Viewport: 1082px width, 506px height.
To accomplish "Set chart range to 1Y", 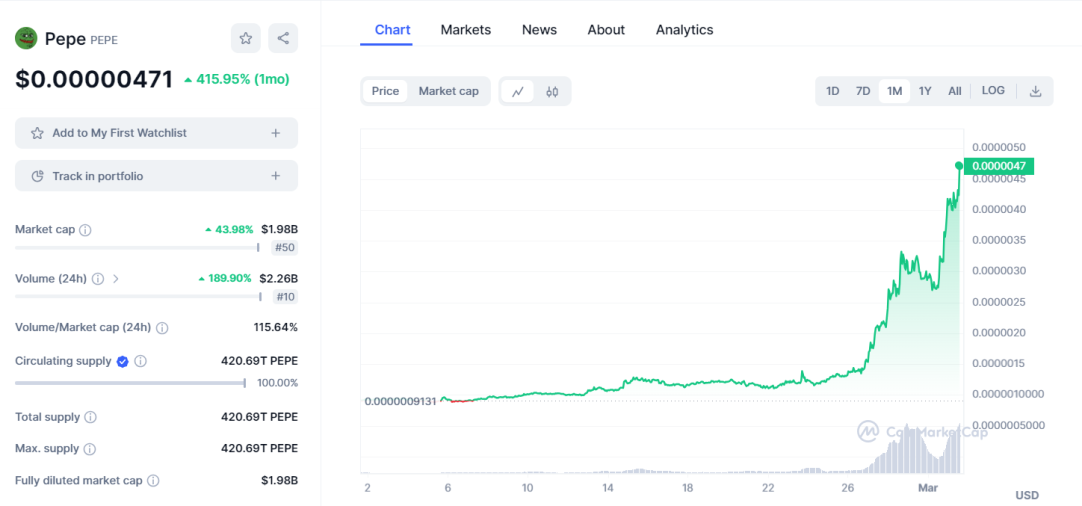I will [x=925, y=91].
